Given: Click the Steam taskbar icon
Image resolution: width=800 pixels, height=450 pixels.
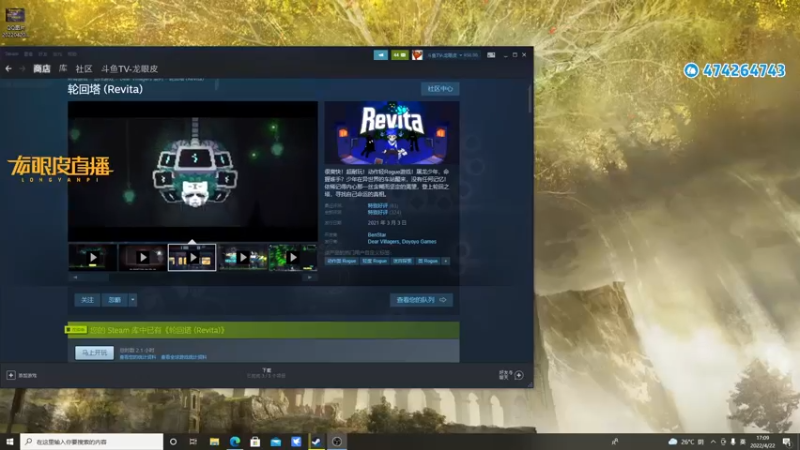Looking at the screenshot, I should tap(316, 441).
